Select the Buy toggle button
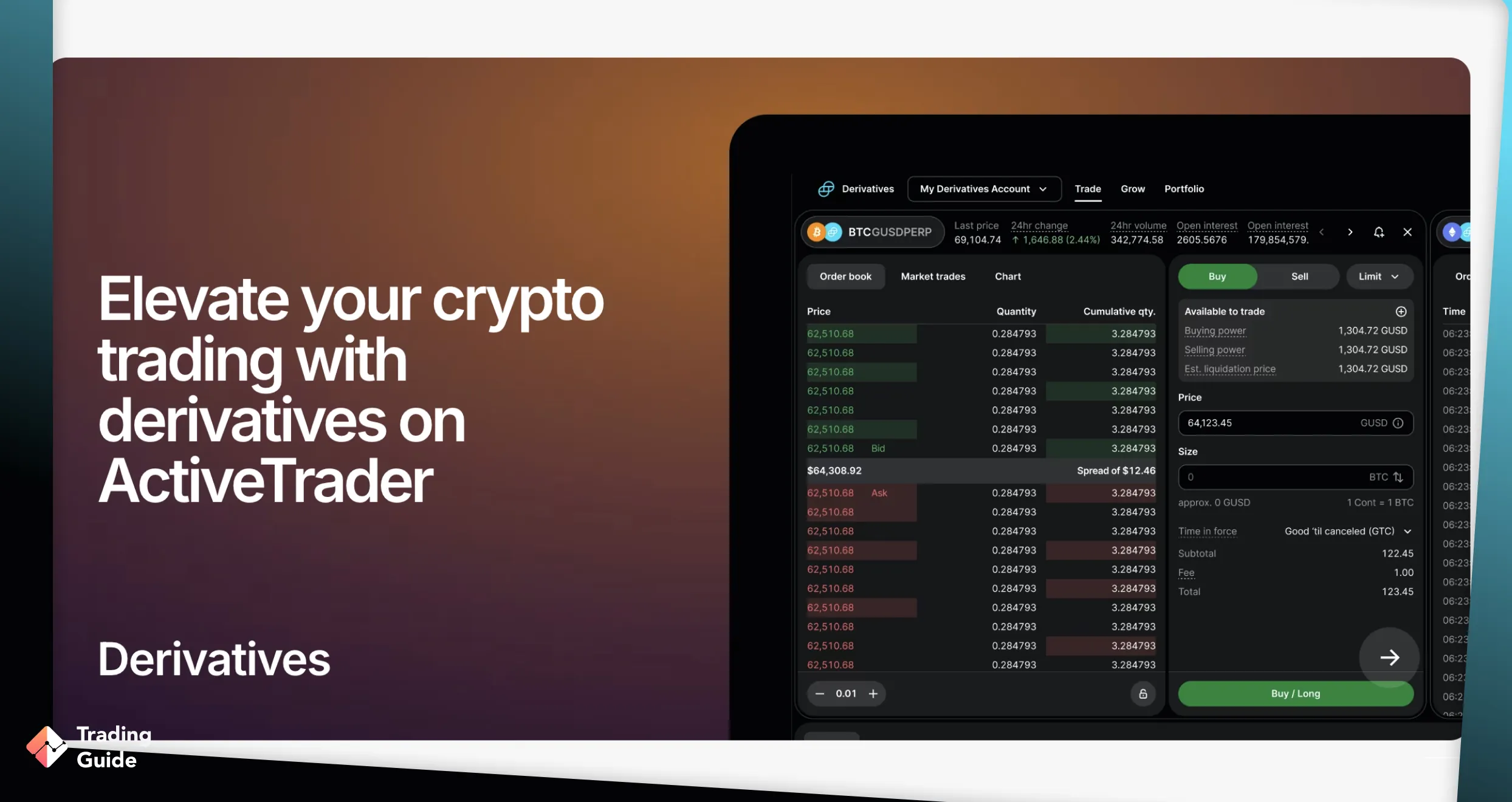This screenshot has width=1512, height=802. [1217, 276]
